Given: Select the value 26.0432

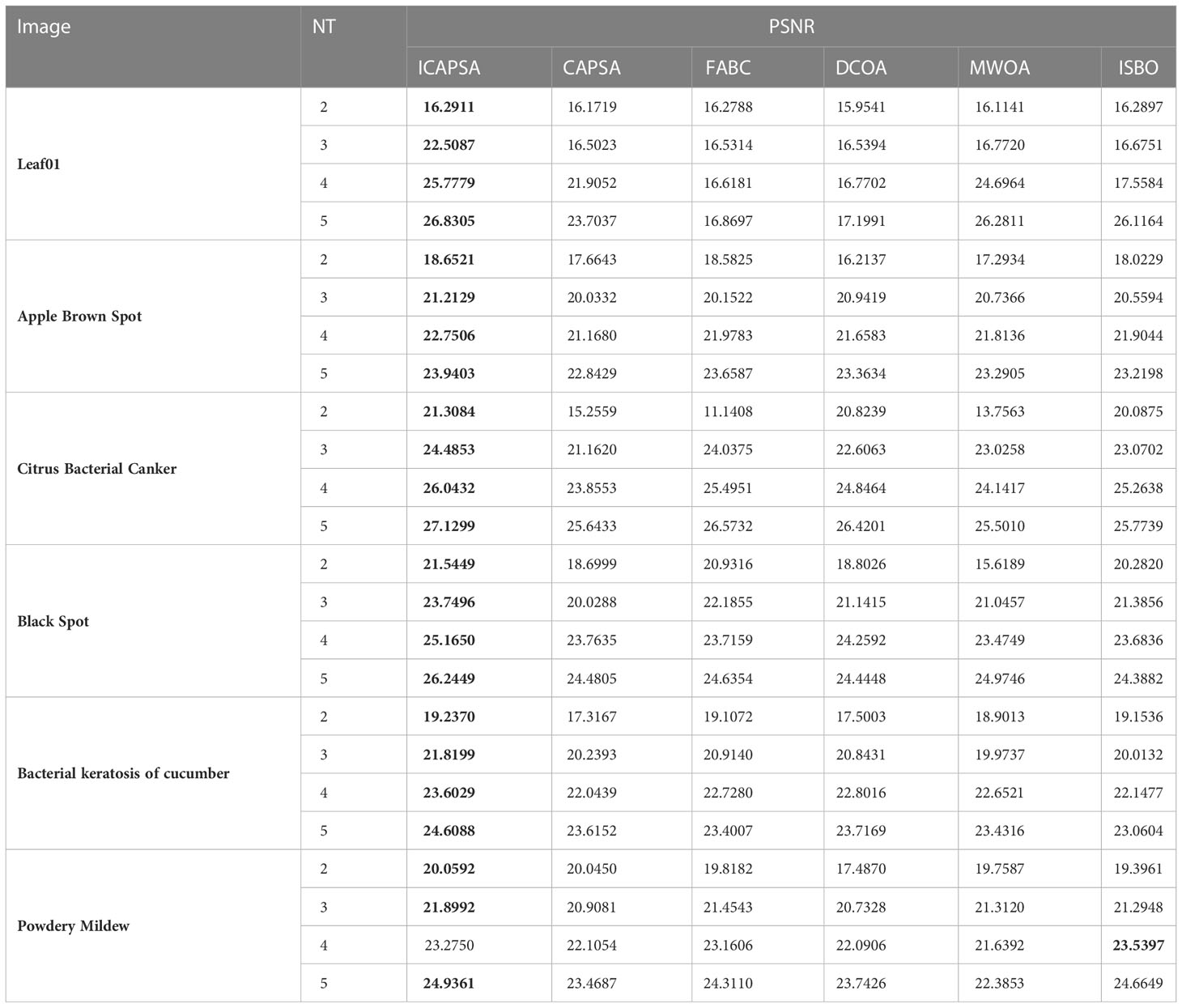Looking at the screenshot, I should pyautogui.click(x=449, y=488).
